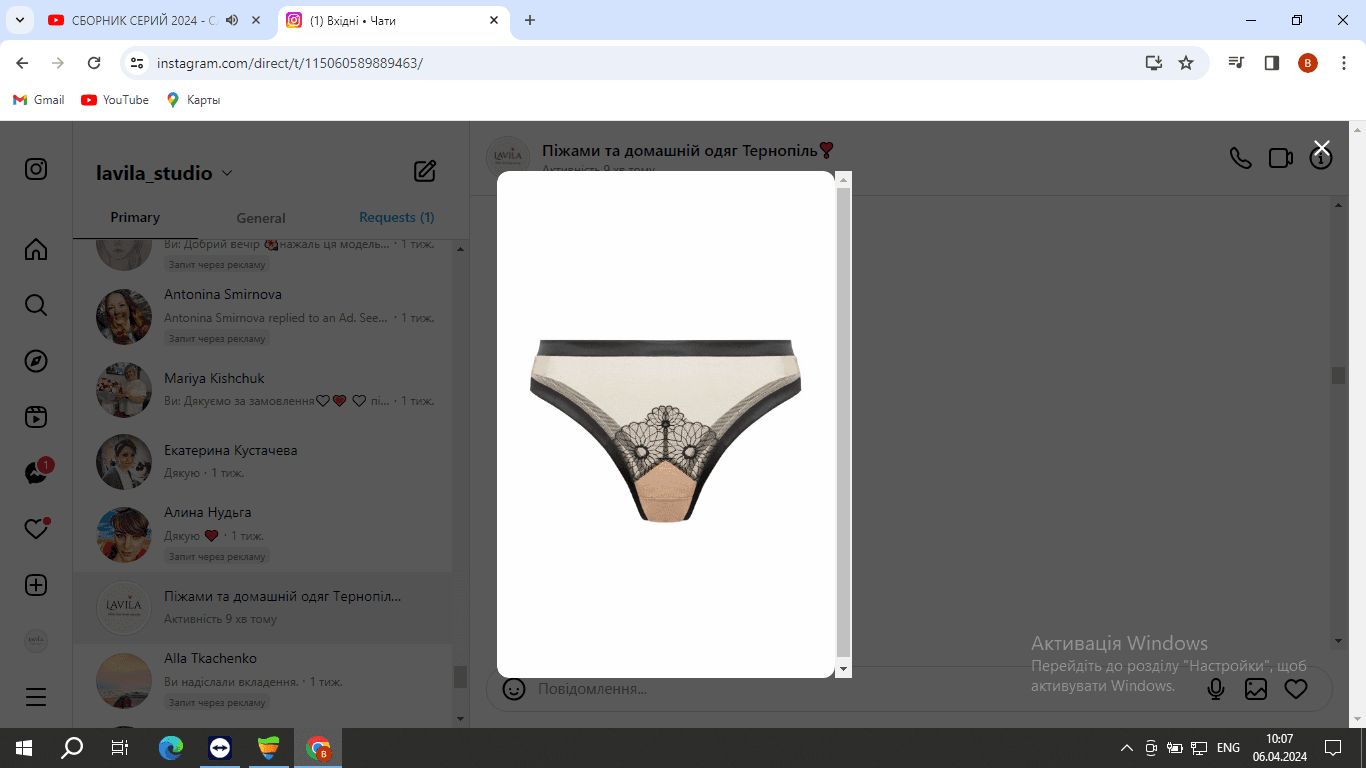The image size is (1366, 768).
Task: Launch Microsoft Edge from taskbar
Action: pyautogui.click(x=172, y=747)
